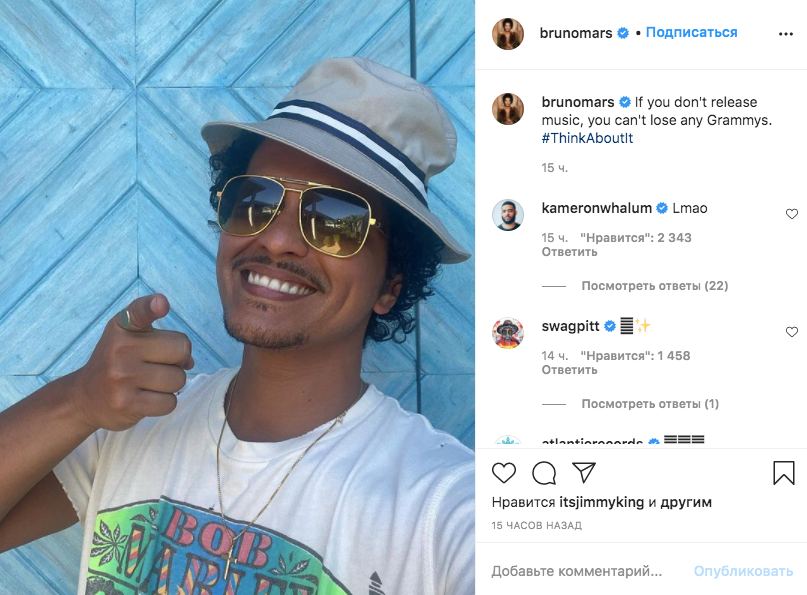Screen dimensions: 807x595
Task: Reply to kameronwhalum via Ответить
Action: tap(569, 252)
